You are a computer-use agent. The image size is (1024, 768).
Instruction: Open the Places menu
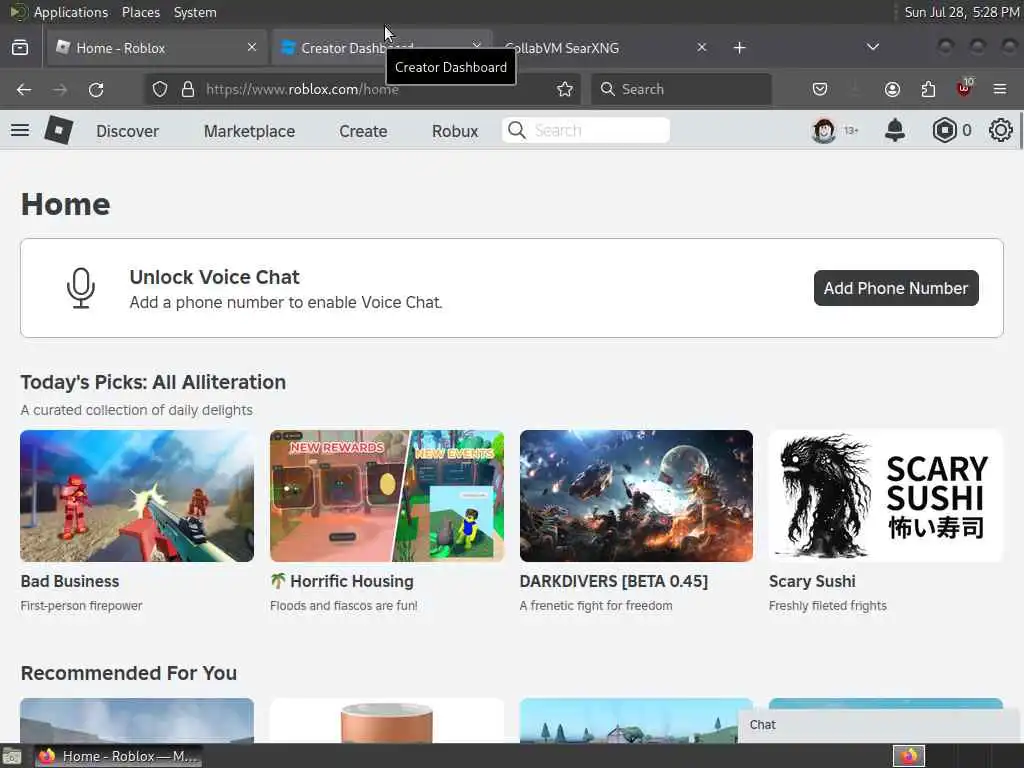[x=140, y=12]
